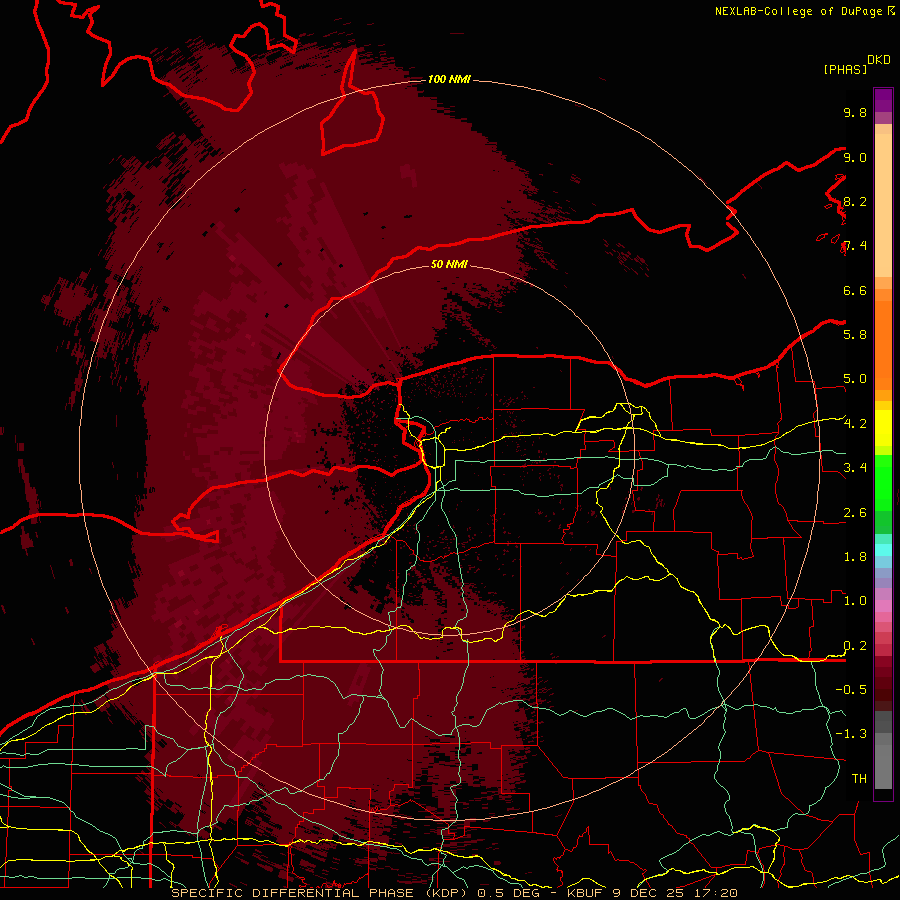This screenshot has width=900, height=900.
Task: Click the NEXLAB-College of DuPage label
Action: (798, 11)
